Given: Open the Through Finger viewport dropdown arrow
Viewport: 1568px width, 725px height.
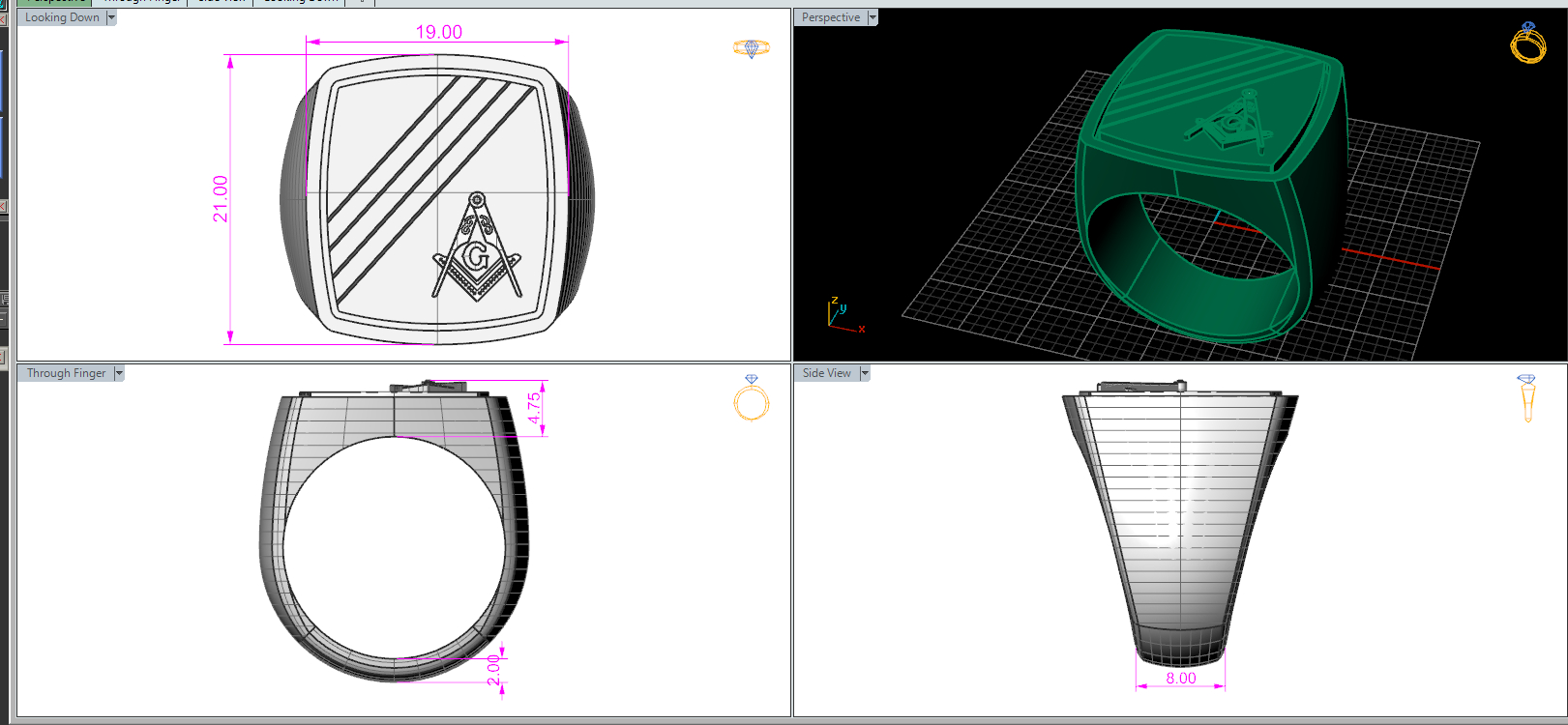Looking at the screenshot, I should click(119, 373).
